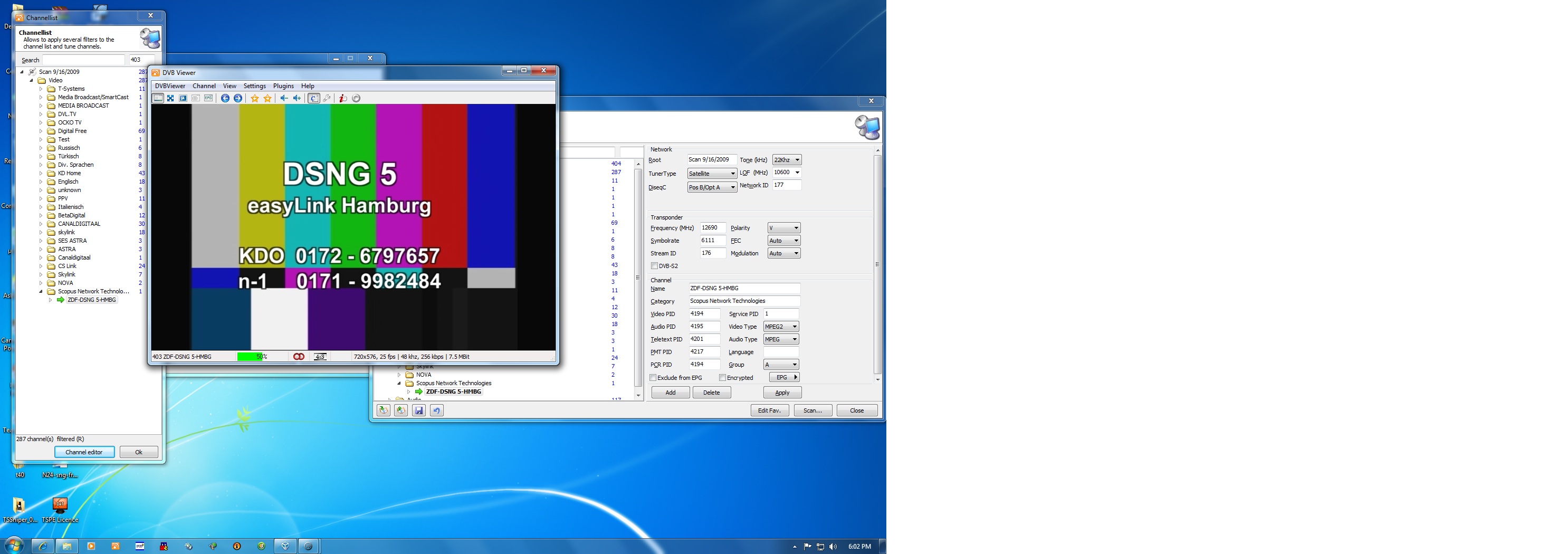
Task: Click the 4:3 aspect ratio indicator in status bar
Action: tap(320, 357)
